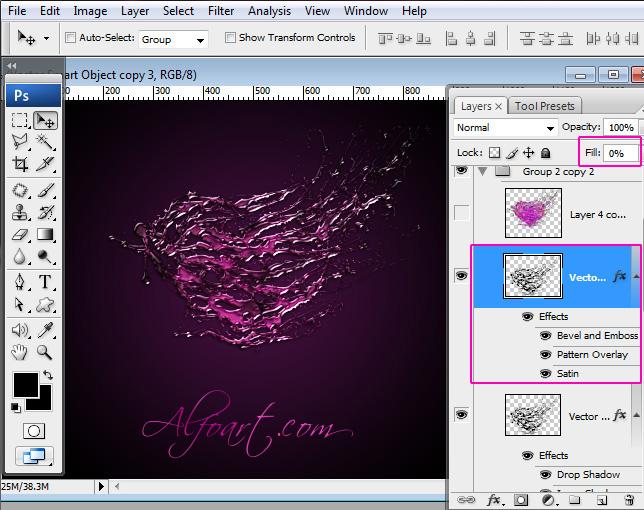The width and height of the screenshot is (644, 510).
Task: Click the Fill percentage field
Action: (620, 153)
